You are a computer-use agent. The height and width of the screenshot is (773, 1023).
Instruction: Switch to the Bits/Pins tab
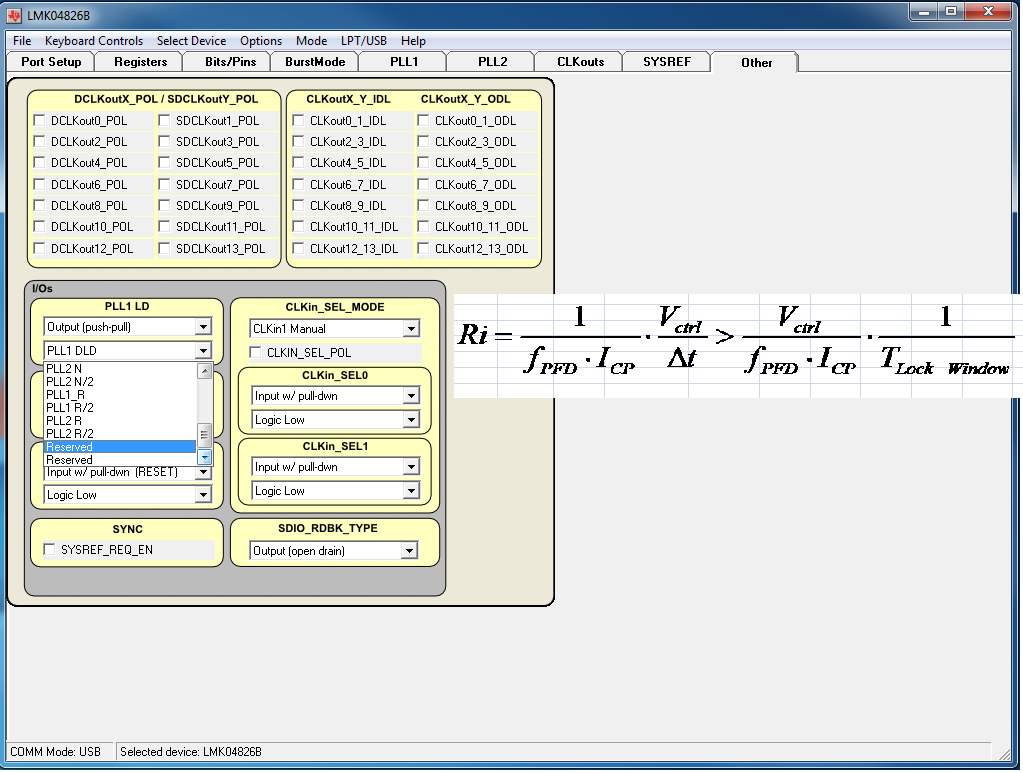(x=230, y=62)
